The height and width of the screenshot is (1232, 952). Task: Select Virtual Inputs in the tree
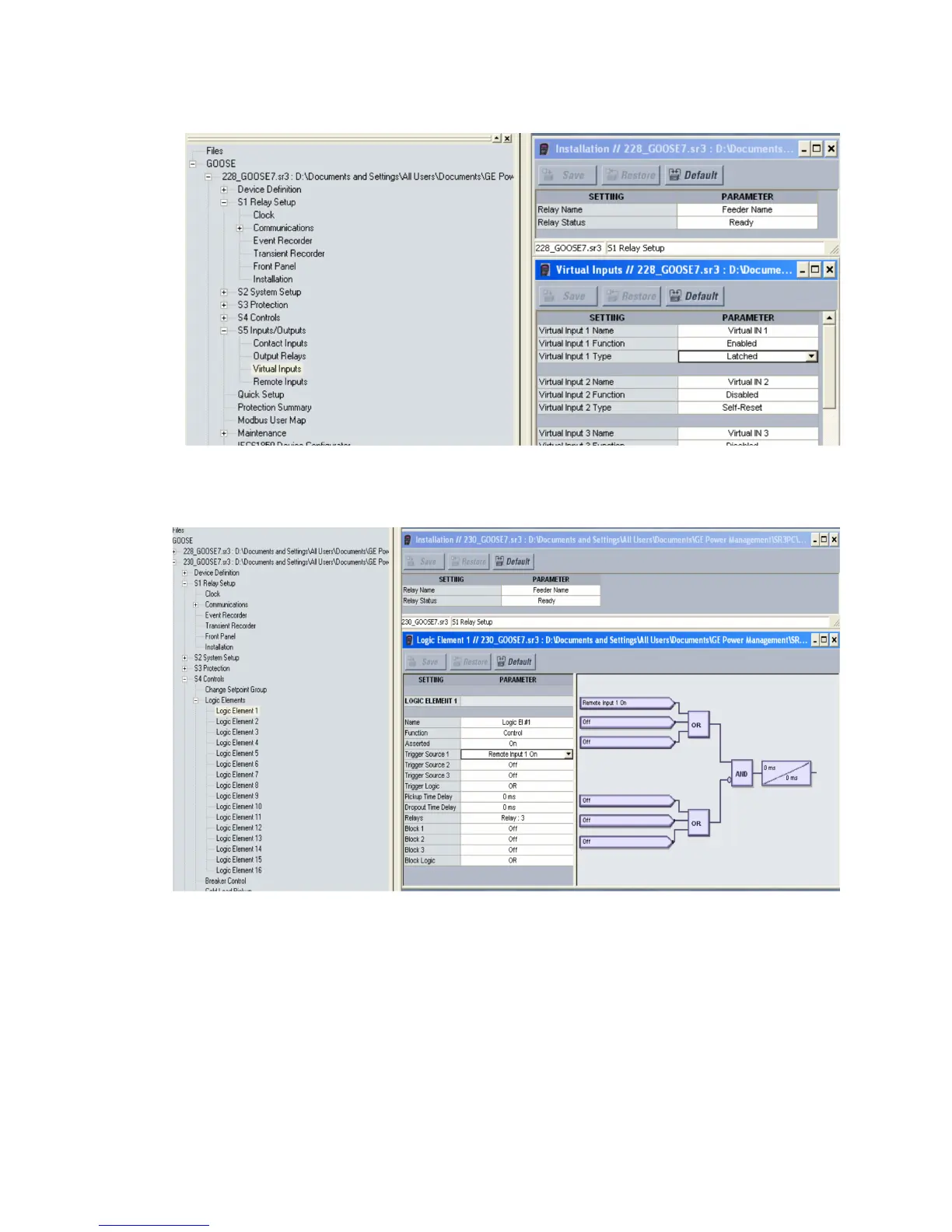(x=277, y=369)
